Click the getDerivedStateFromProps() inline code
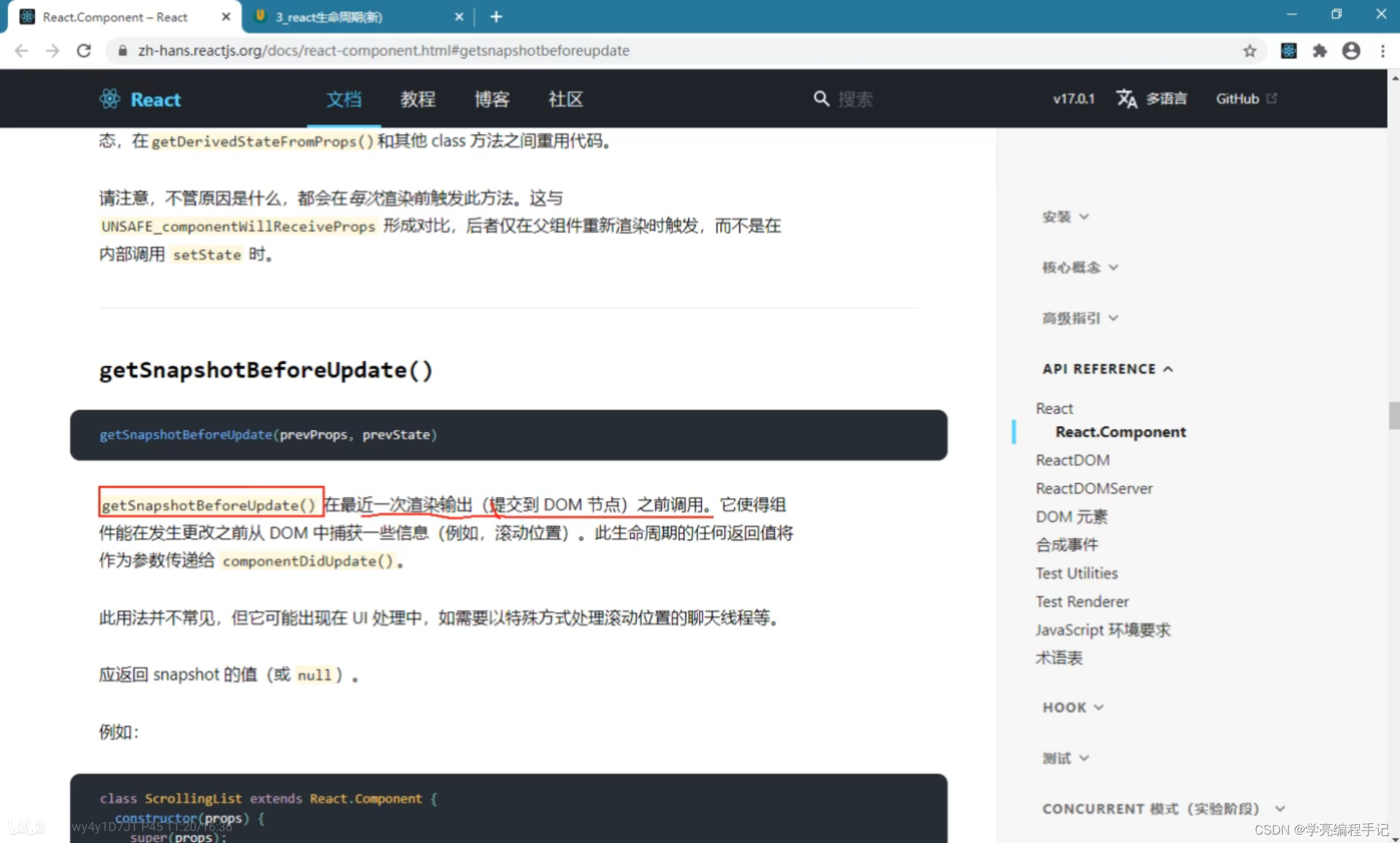The height and width of the screenshot is (843, 1400). pos(262,141)
